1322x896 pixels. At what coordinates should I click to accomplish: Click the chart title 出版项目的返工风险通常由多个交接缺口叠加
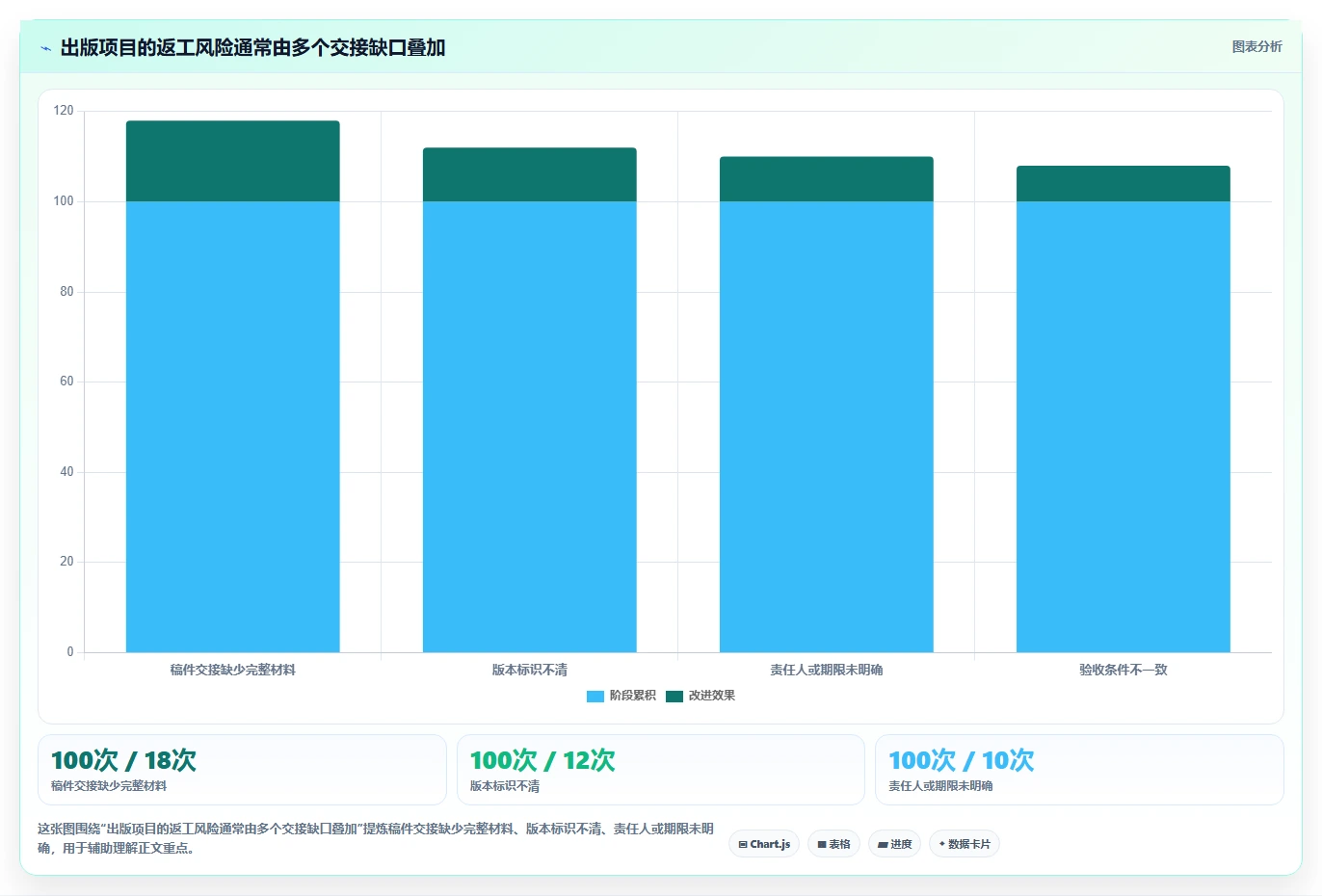pyautogui.click(x=252, y=47)
